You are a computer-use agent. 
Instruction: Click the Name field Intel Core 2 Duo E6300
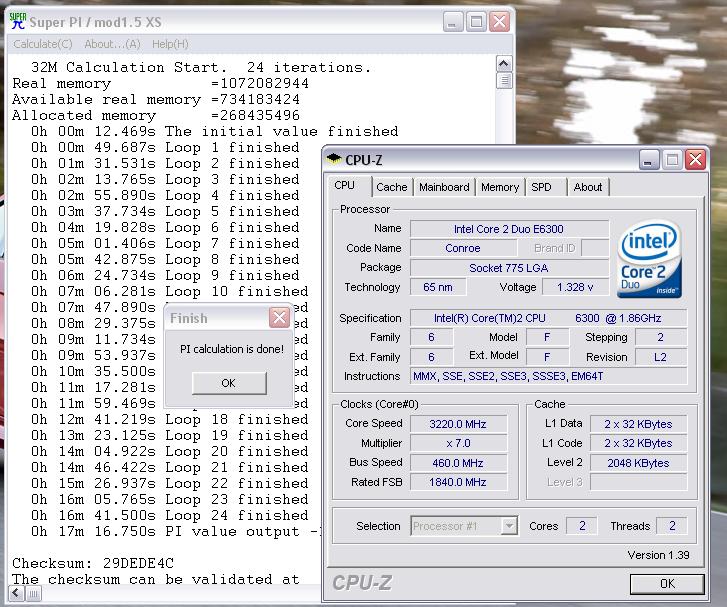click(x=509, y=229)
